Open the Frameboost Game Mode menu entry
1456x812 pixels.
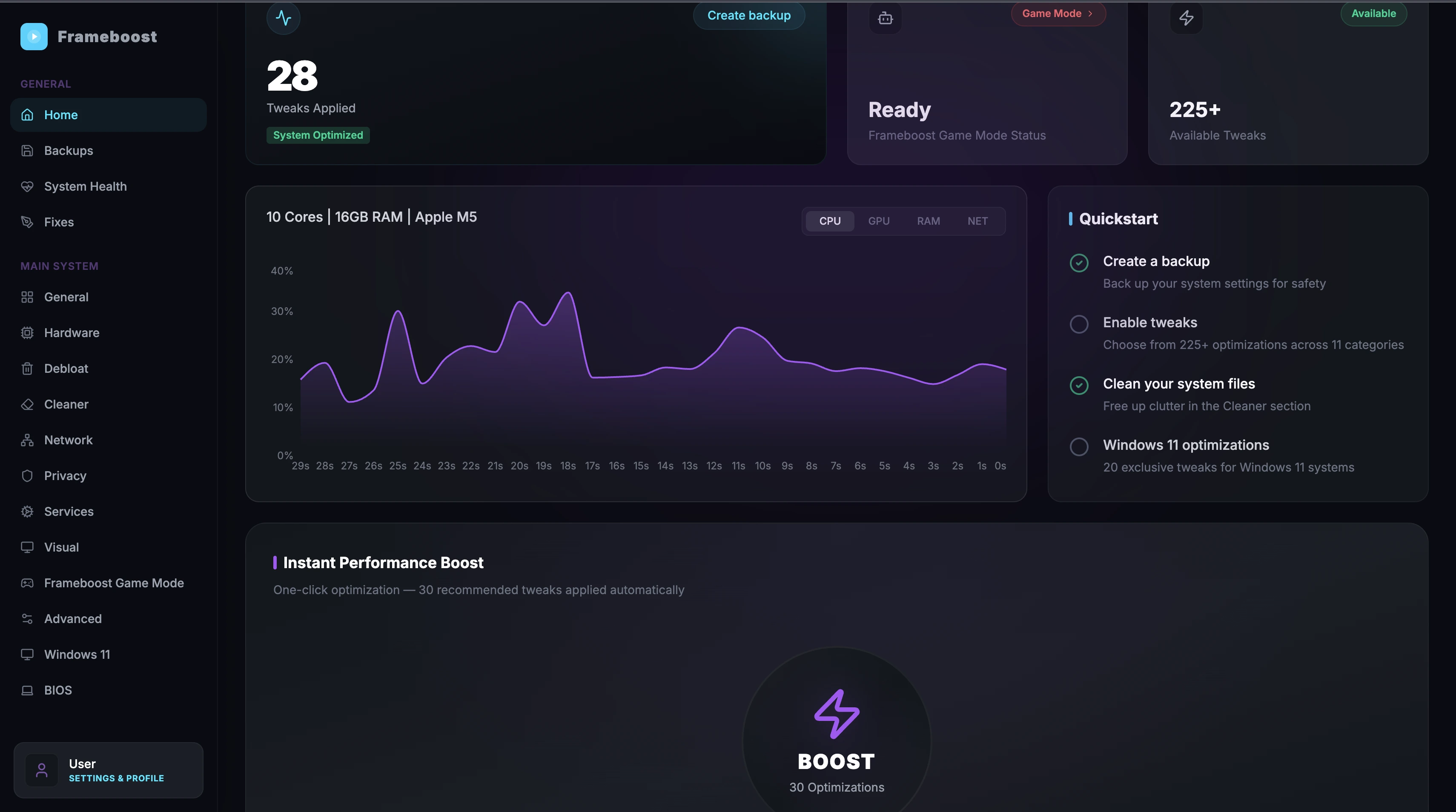tap(109, 583)
